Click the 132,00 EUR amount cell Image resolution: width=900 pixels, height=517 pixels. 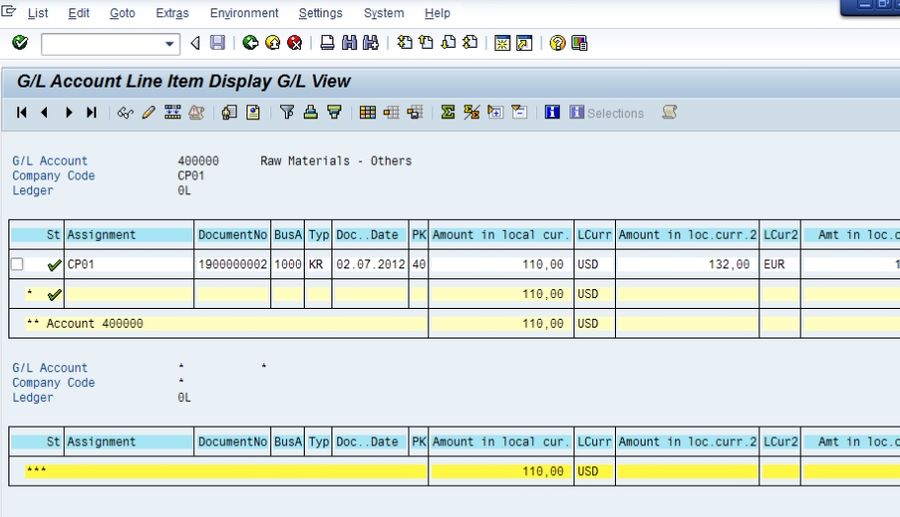coord(687,265)
